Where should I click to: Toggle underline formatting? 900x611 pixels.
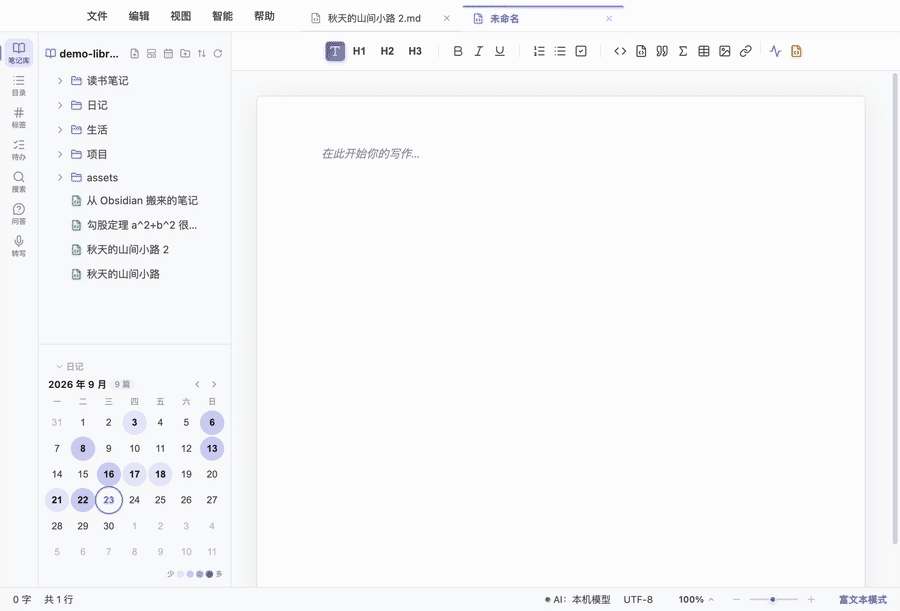coord(500,51)
